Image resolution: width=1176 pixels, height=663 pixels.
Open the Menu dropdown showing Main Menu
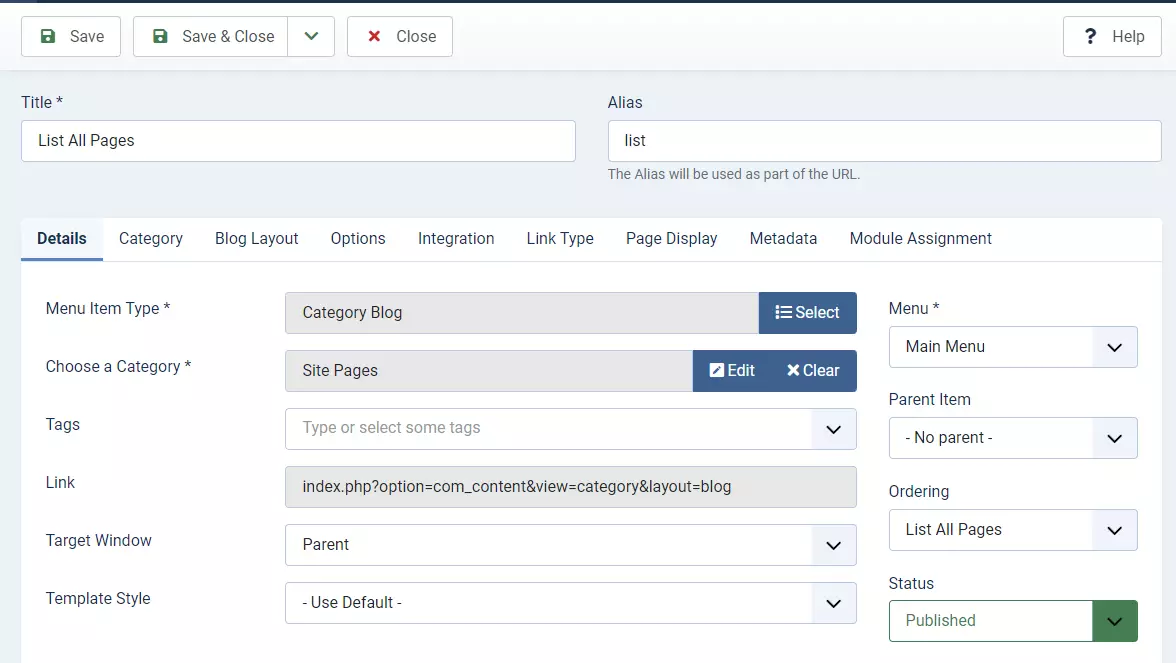coord(1013,346)
